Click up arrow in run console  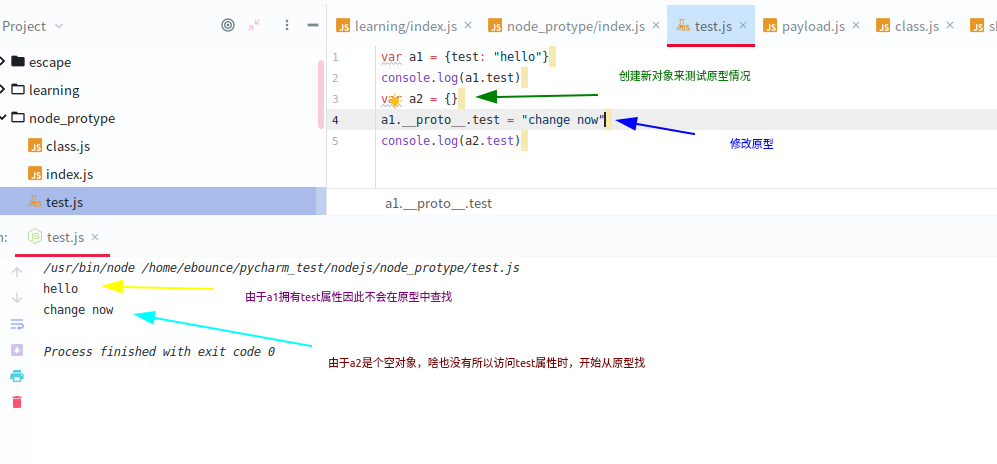click(16, 272)
